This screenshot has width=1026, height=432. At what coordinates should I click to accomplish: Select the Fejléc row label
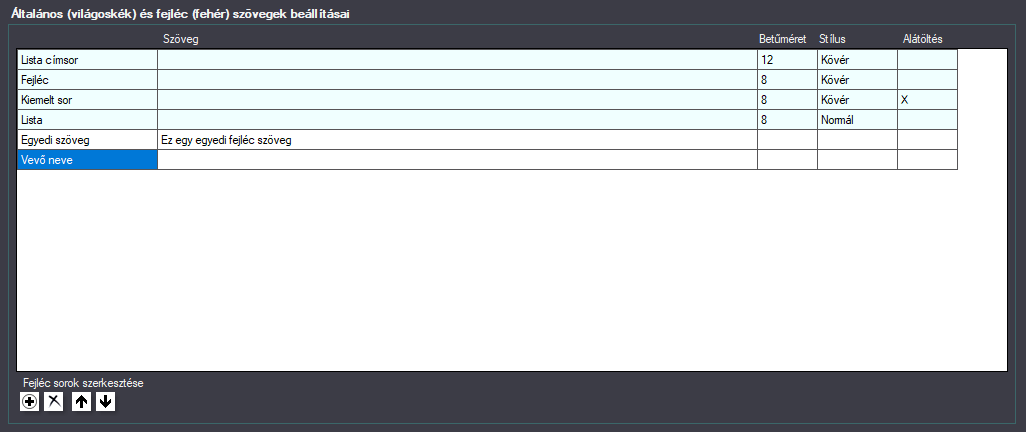(x=87, y=80)
